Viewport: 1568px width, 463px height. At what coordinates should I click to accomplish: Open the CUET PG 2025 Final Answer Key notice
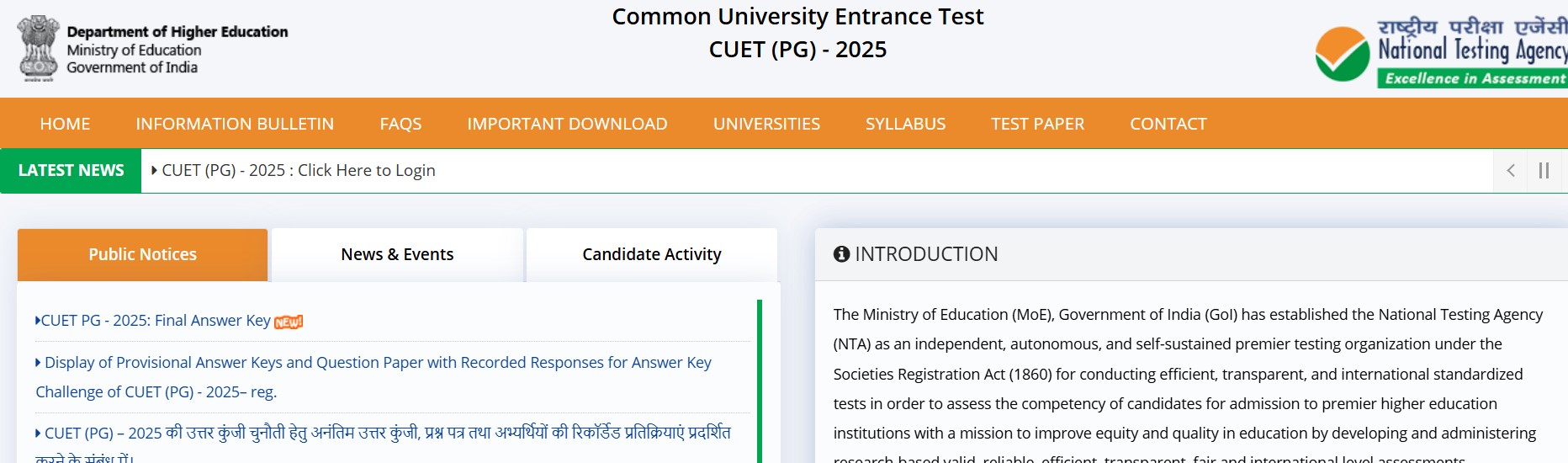click(x=156, y=321)
